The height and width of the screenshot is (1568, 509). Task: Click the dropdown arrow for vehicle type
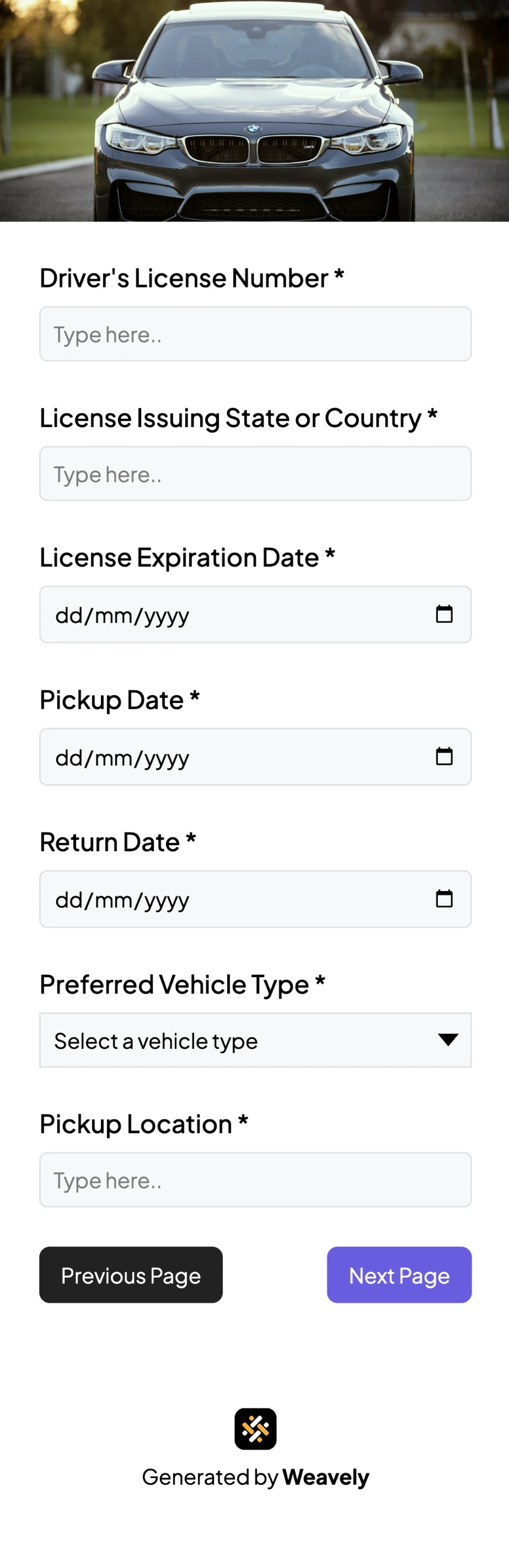(447, 1041)
